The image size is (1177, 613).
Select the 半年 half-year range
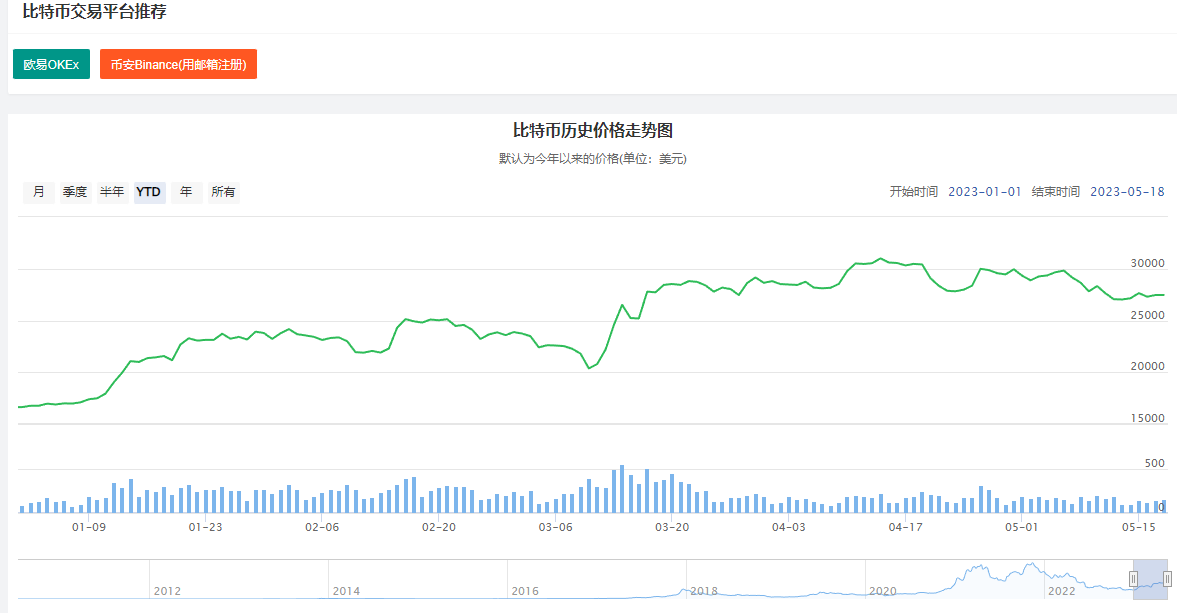[x=112, y=192]
